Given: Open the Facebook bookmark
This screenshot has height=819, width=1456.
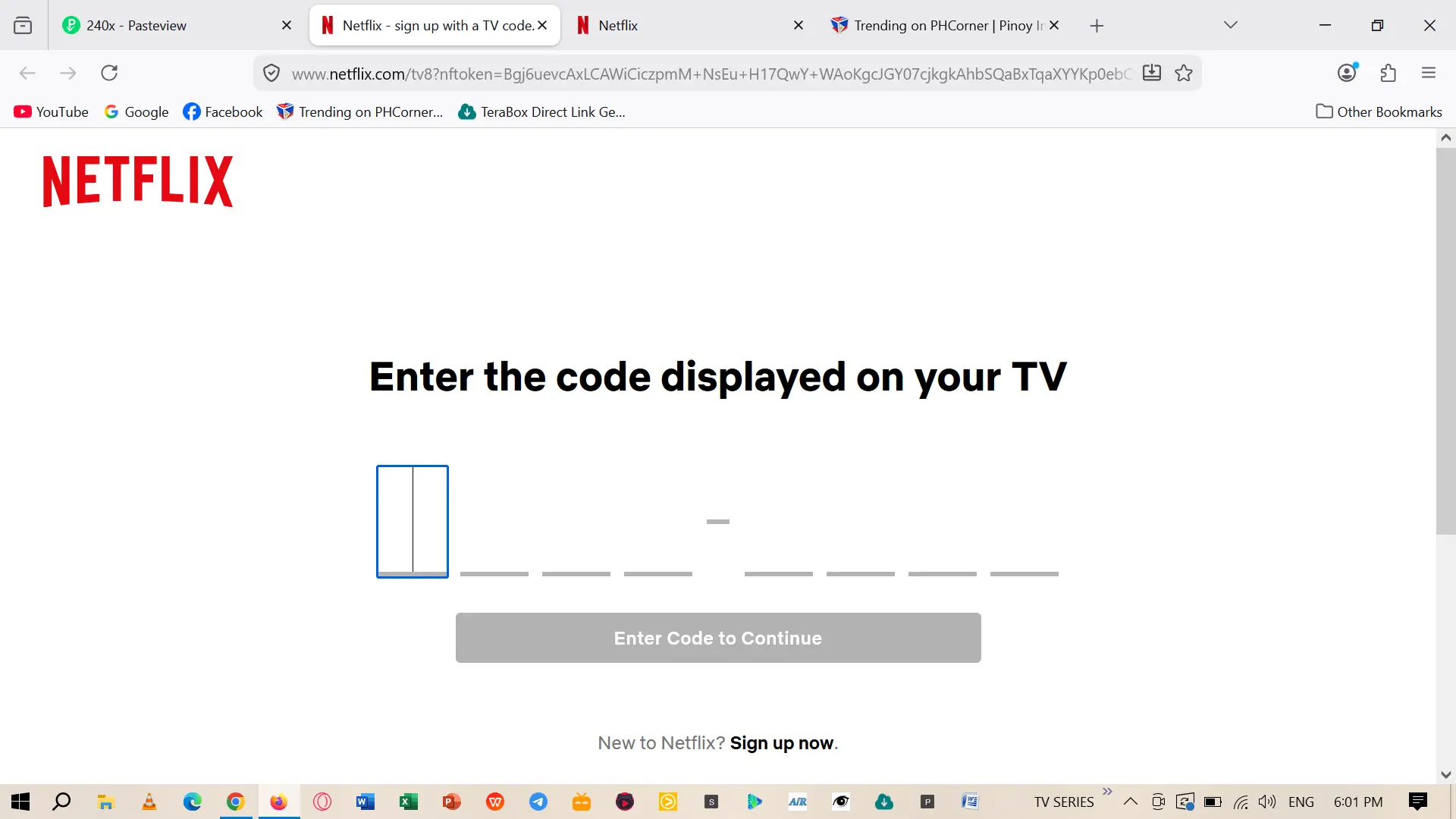Looking at the screenshot, I should click(x=223, y=111).
